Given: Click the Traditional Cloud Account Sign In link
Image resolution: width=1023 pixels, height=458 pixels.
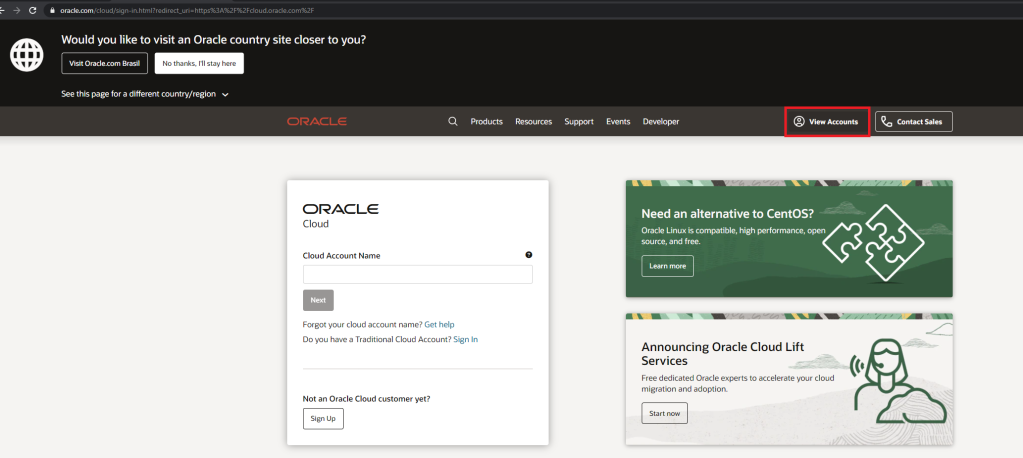Looking at the screenshot, I should [466, 339].
